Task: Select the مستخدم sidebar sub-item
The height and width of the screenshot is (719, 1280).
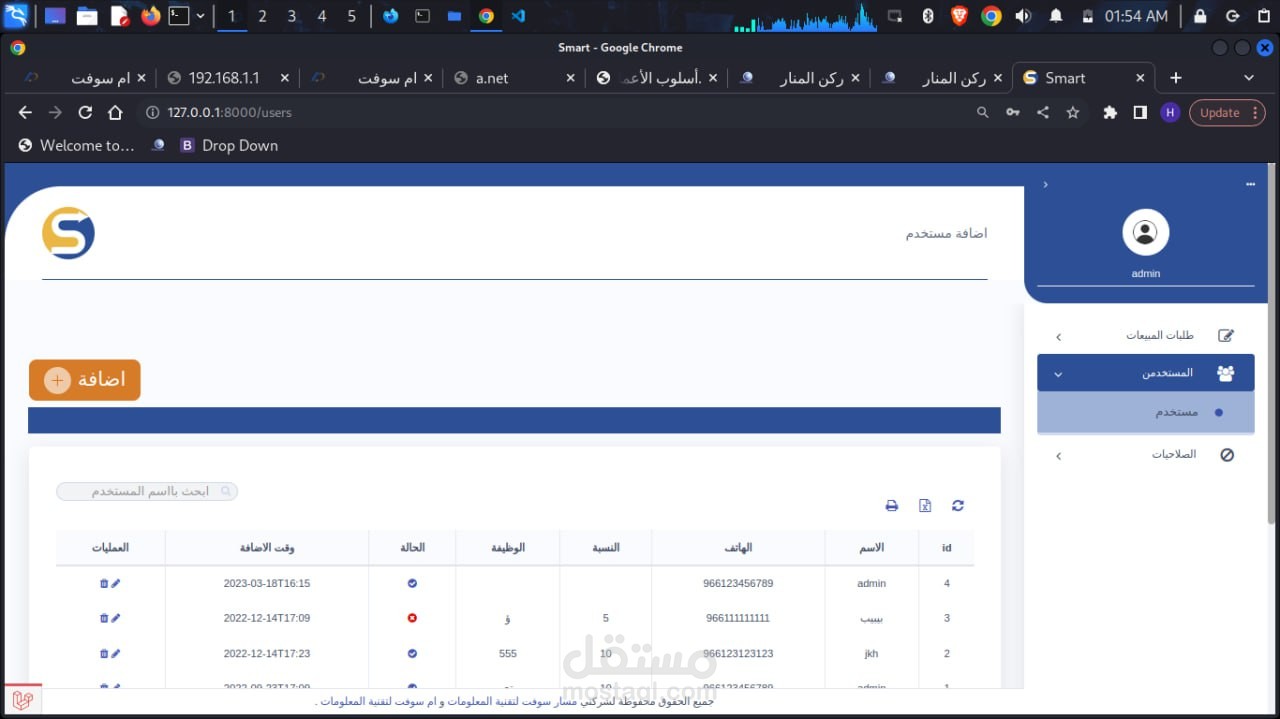Action: [1145, 412]
